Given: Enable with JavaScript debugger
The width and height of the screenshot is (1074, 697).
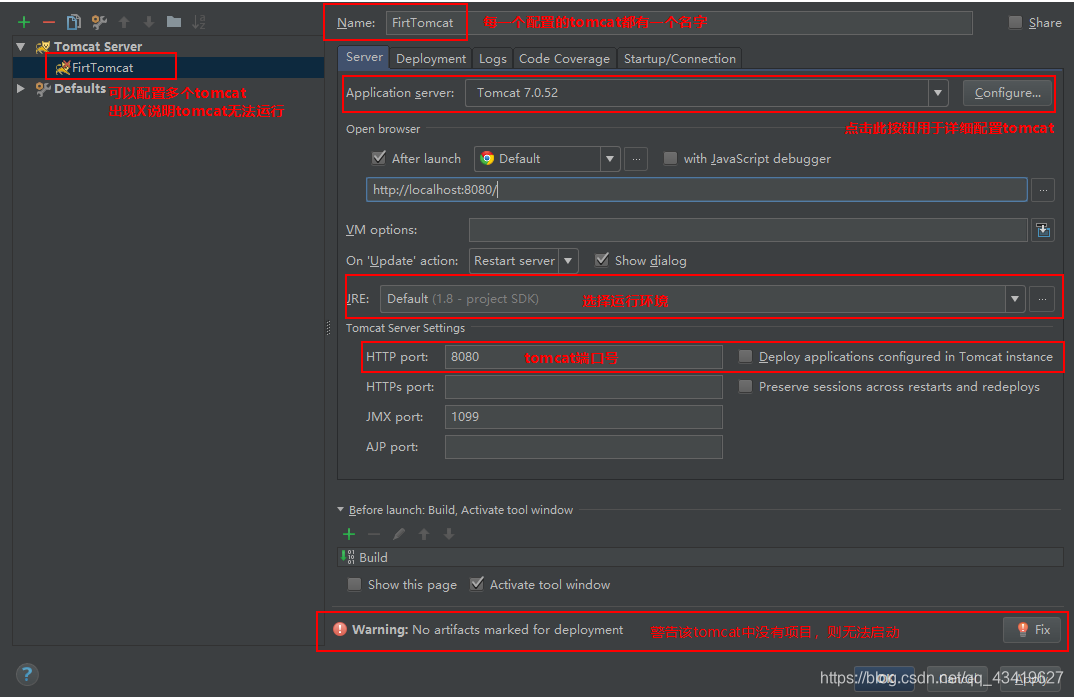Looking at the screenshot, I should point(671,159).
